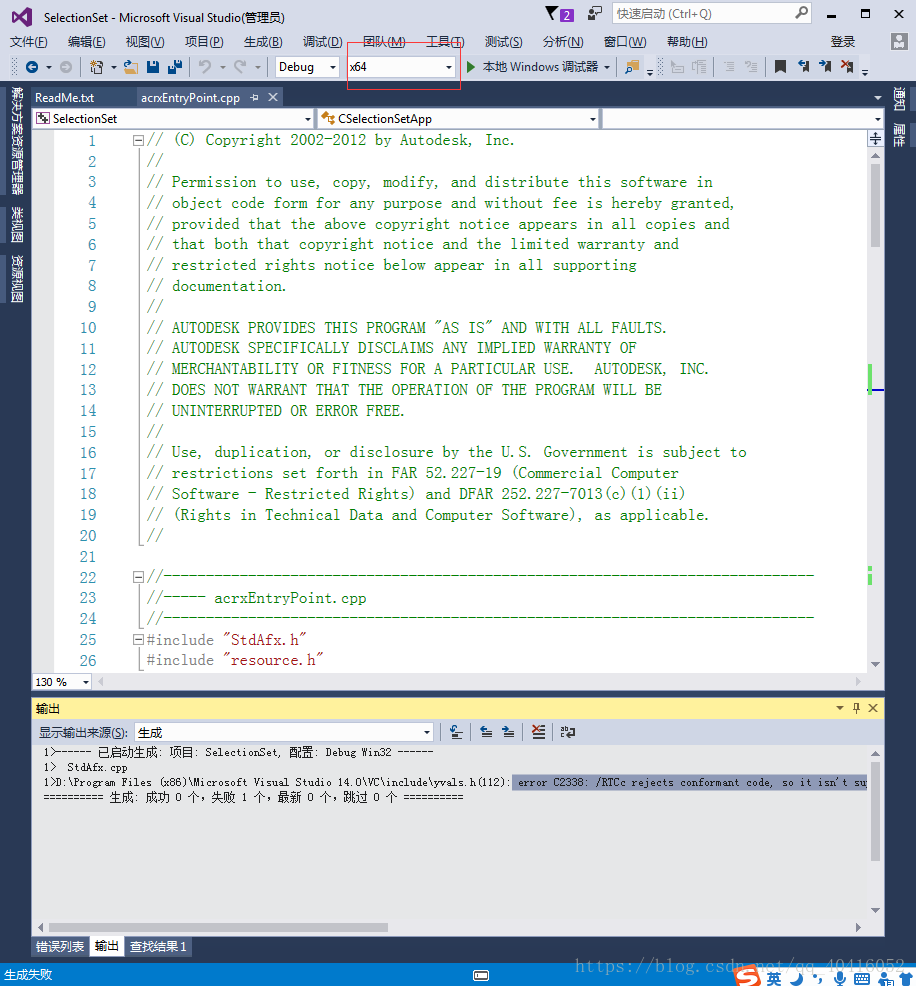This screenshot has height=986, width=916.
Task: Open the Debug configuration dropdown
Action: [x=307, y=67]
